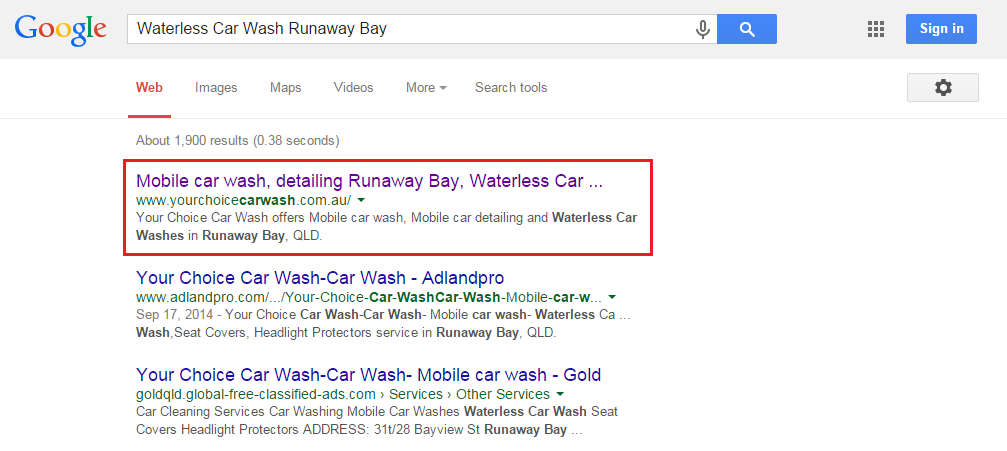This screenshot has width=1007, height=451.
Task: Switch to Images results tab
Action: pos(216,87)
